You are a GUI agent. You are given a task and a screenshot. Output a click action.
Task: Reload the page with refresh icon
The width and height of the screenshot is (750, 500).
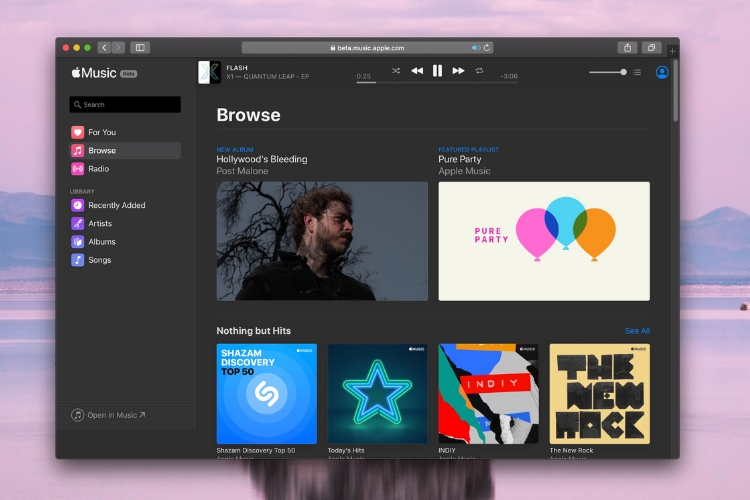(x=487, y=48)
